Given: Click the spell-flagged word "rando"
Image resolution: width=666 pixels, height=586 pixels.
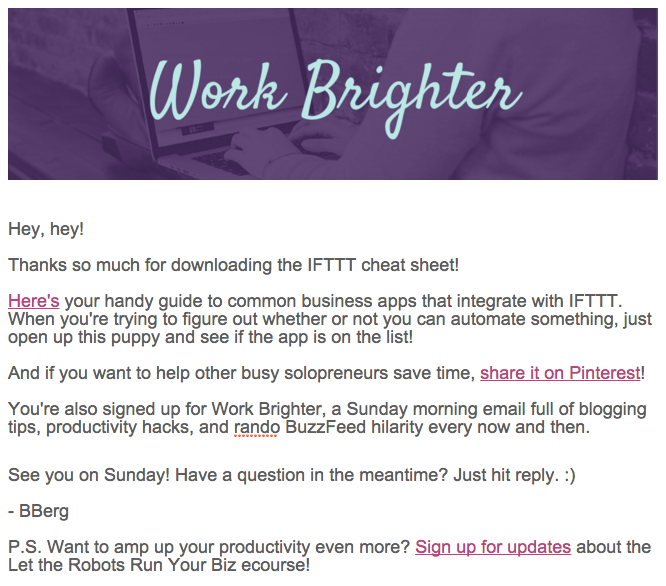Looking at the screenshot, I should [x=257, y=427].
